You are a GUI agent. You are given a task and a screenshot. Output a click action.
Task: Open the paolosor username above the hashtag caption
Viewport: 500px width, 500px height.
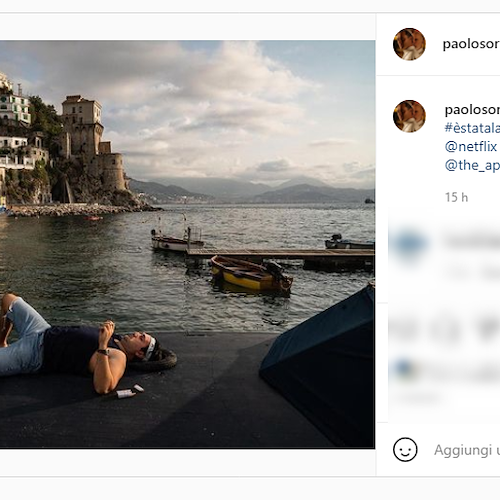(472, 110)
